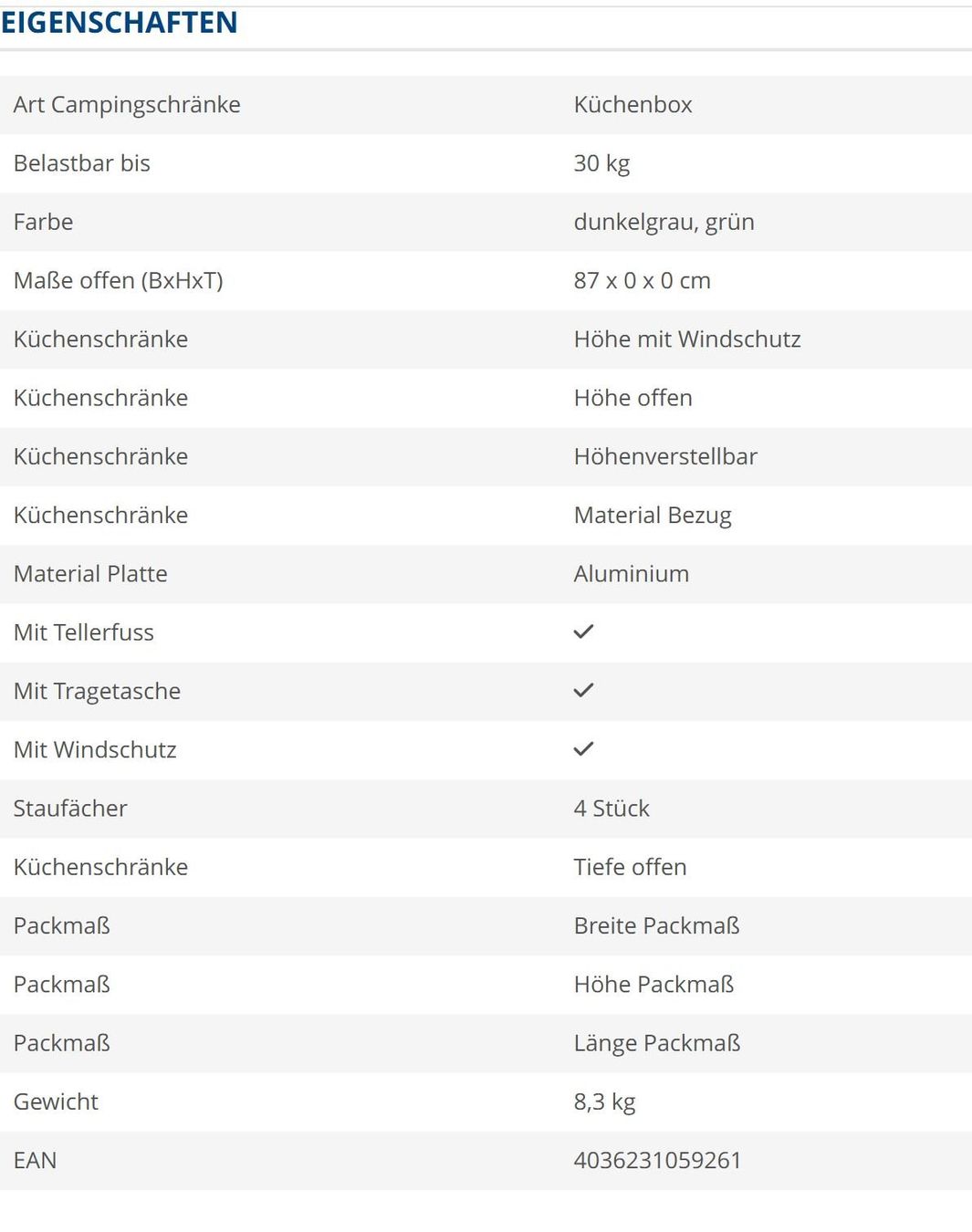Viewport: 972px width, 1232px height.
Task: Select the Material Bezug entry
Action: (x=653, y=516)
